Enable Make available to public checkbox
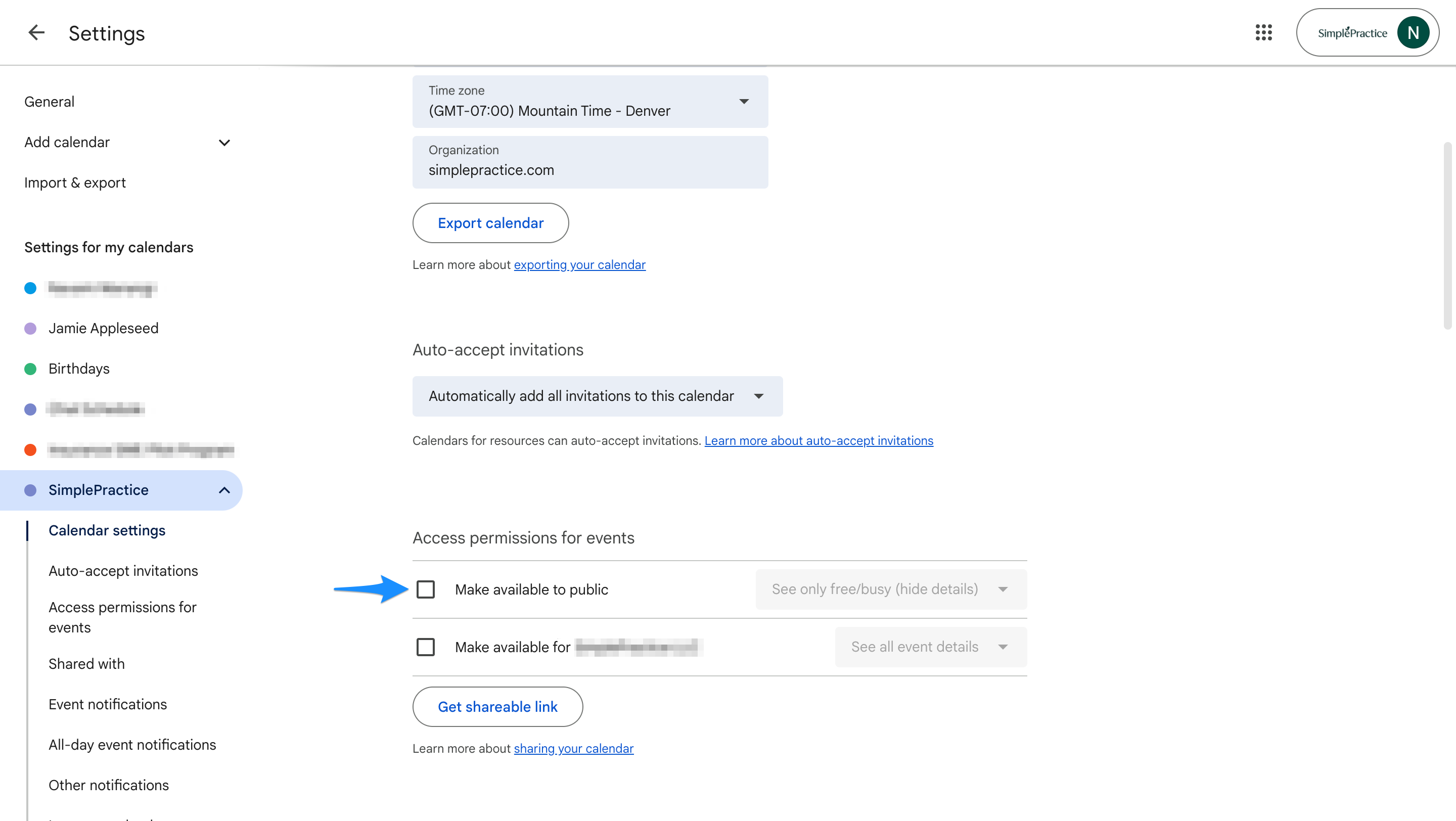The width and height of the screenshot is (1456, 821). pos(426,589)
